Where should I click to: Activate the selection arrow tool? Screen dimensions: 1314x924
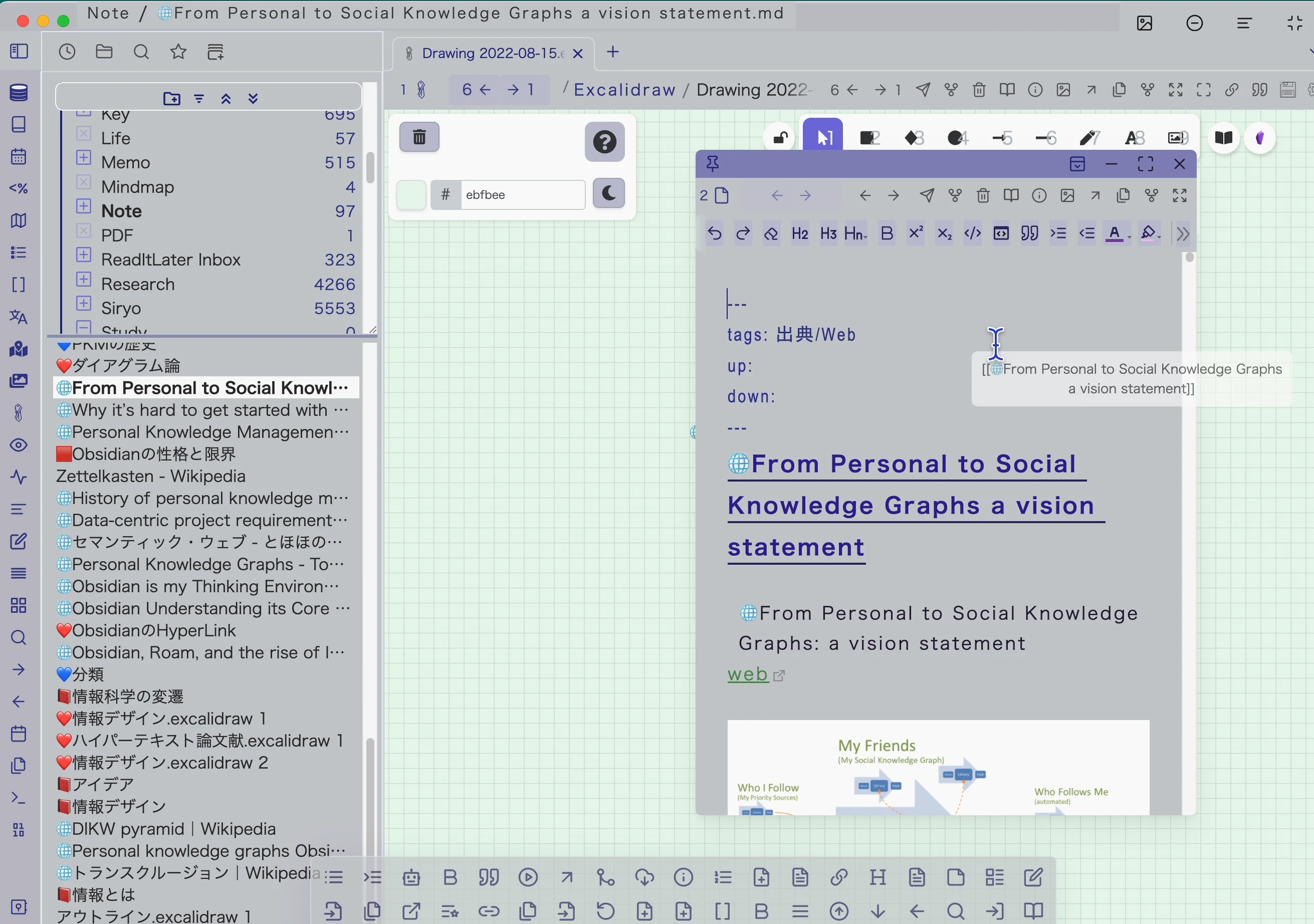(823, 136)
